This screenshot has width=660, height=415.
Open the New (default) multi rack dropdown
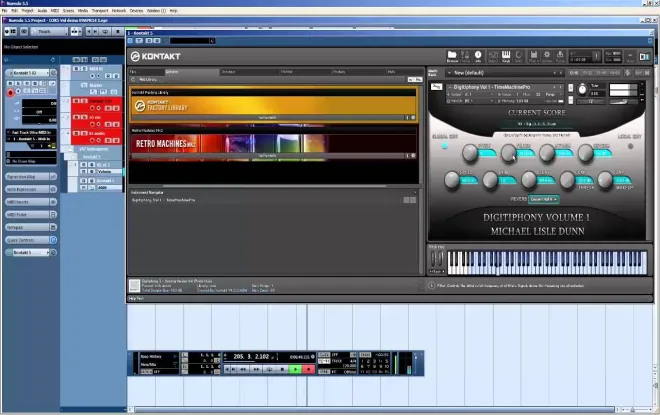click(x=505, y=73)
